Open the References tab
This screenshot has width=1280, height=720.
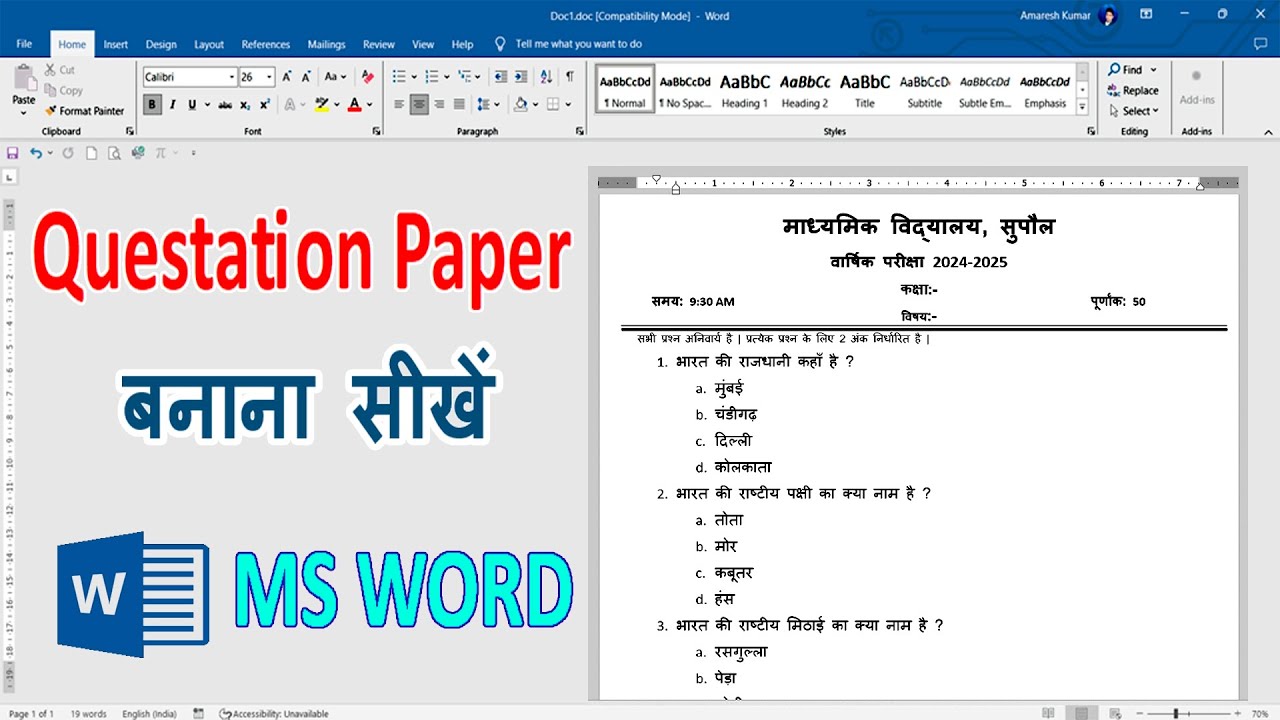266,44
